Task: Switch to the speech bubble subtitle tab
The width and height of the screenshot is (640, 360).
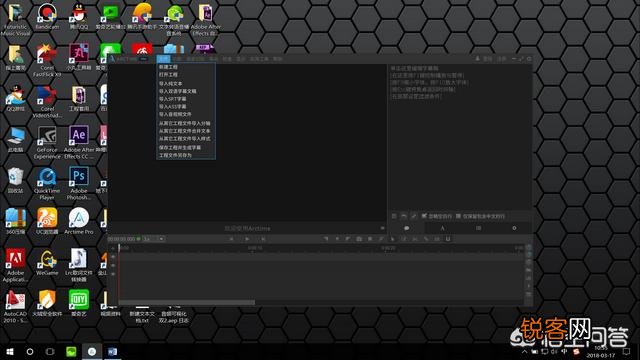Action: pyautogui.click(x=407, y=228)
